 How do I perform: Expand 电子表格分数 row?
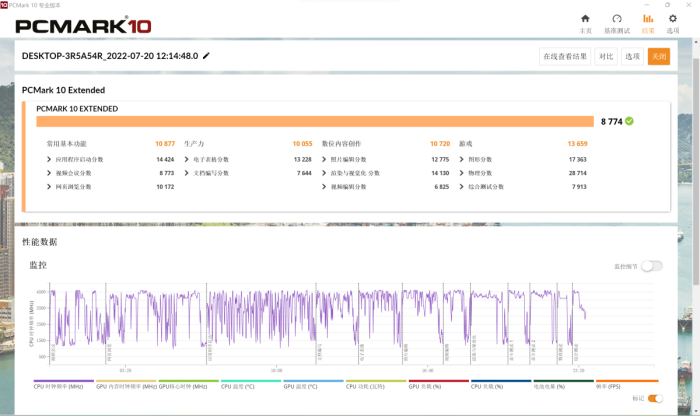187,159
